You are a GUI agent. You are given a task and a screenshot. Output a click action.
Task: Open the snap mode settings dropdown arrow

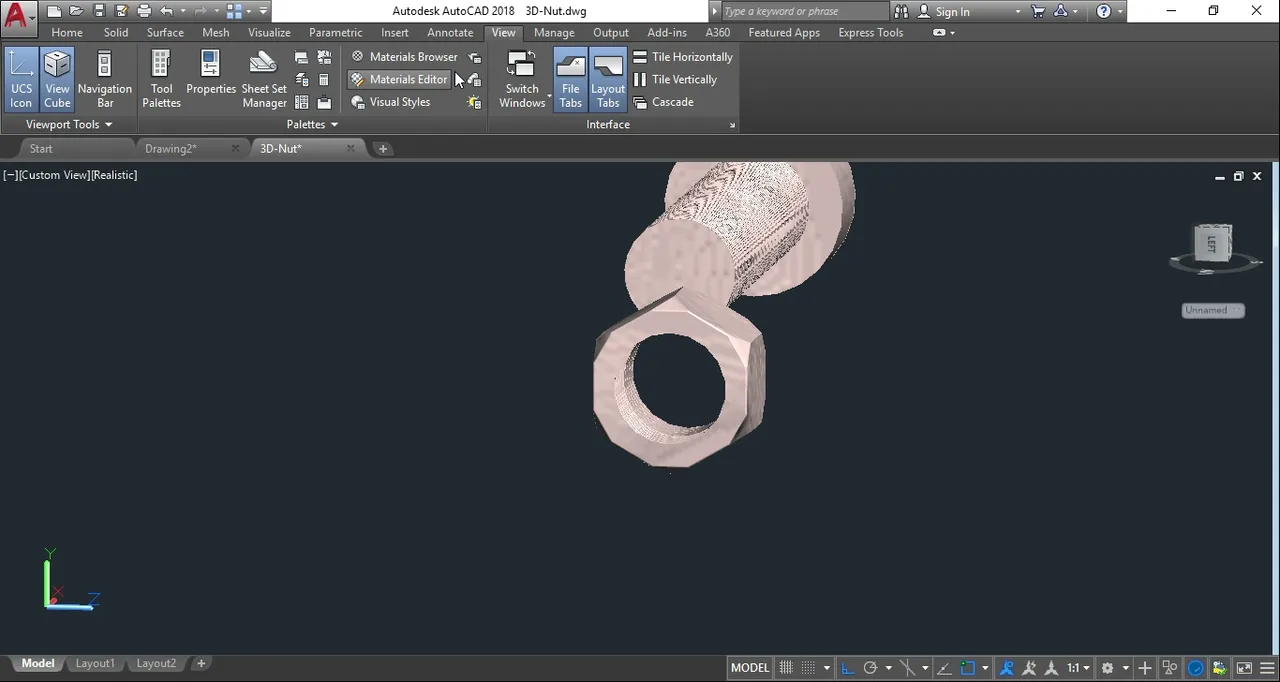coord(827,668)
